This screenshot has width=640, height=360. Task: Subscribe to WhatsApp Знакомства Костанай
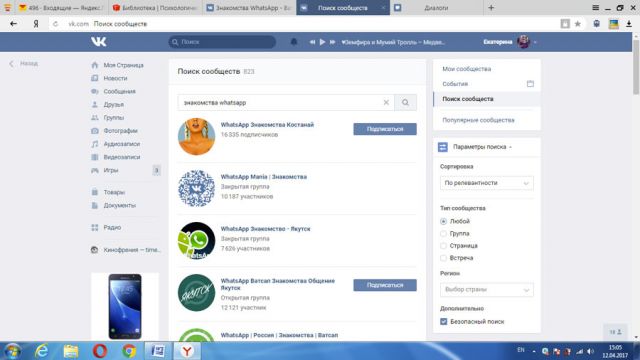pos(385,129)
